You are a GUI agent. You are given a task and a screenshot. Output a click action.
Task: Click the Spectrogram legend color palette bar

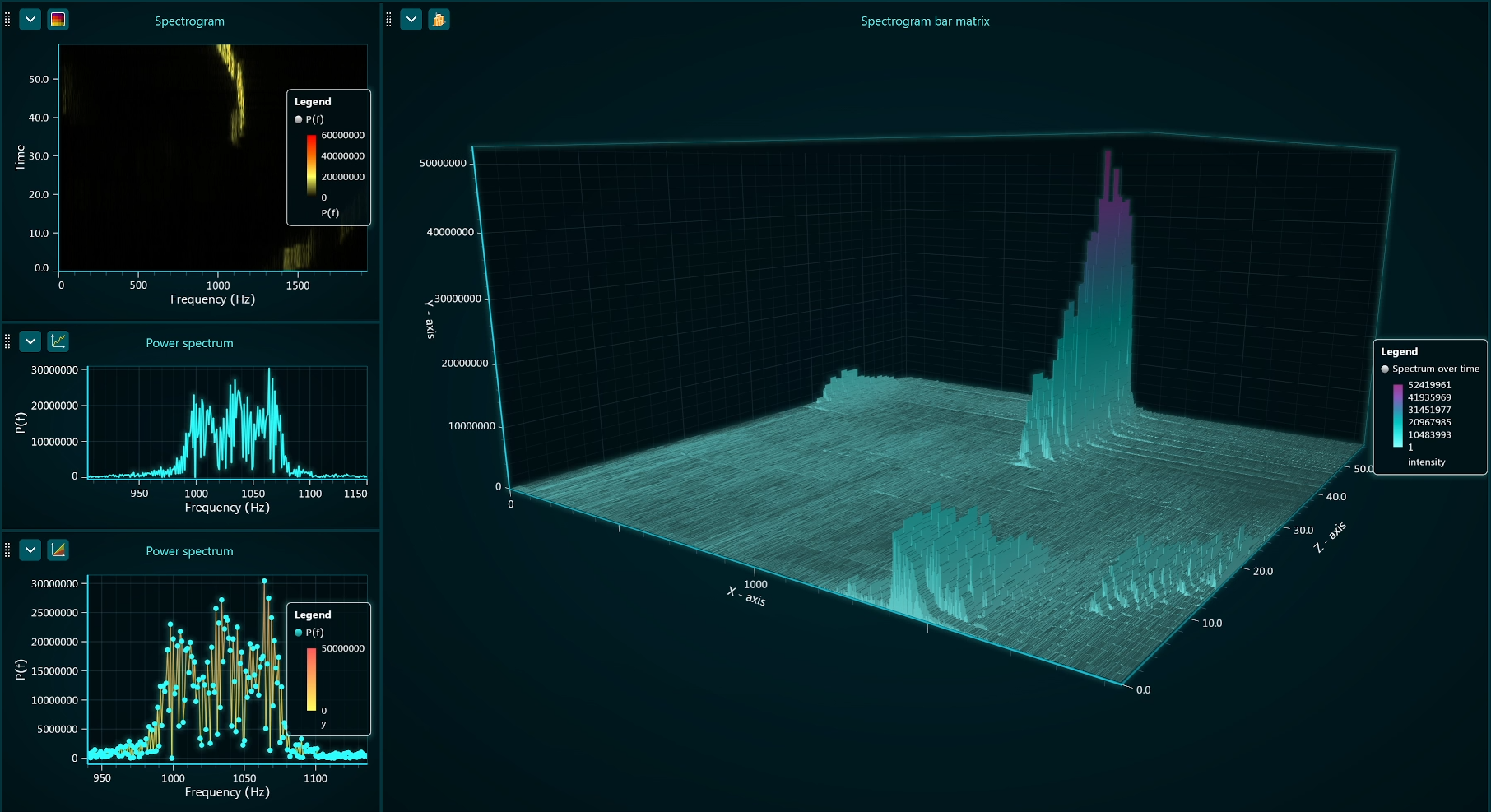311,165
